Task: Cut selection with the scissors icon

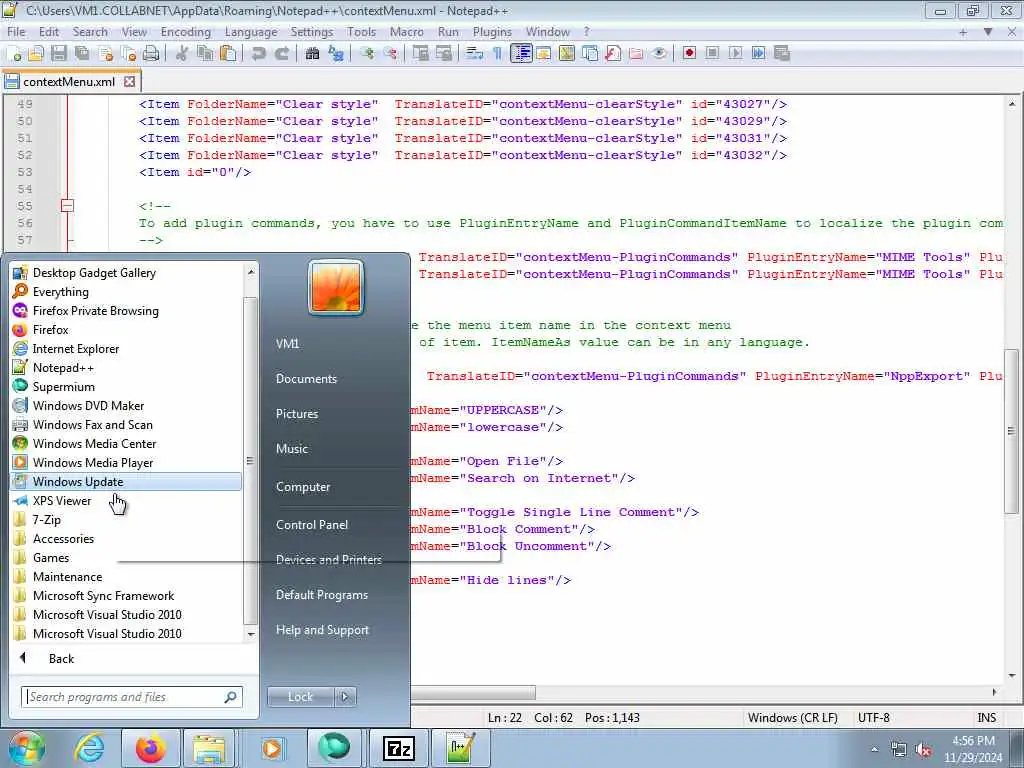Action: click(182, 54)
